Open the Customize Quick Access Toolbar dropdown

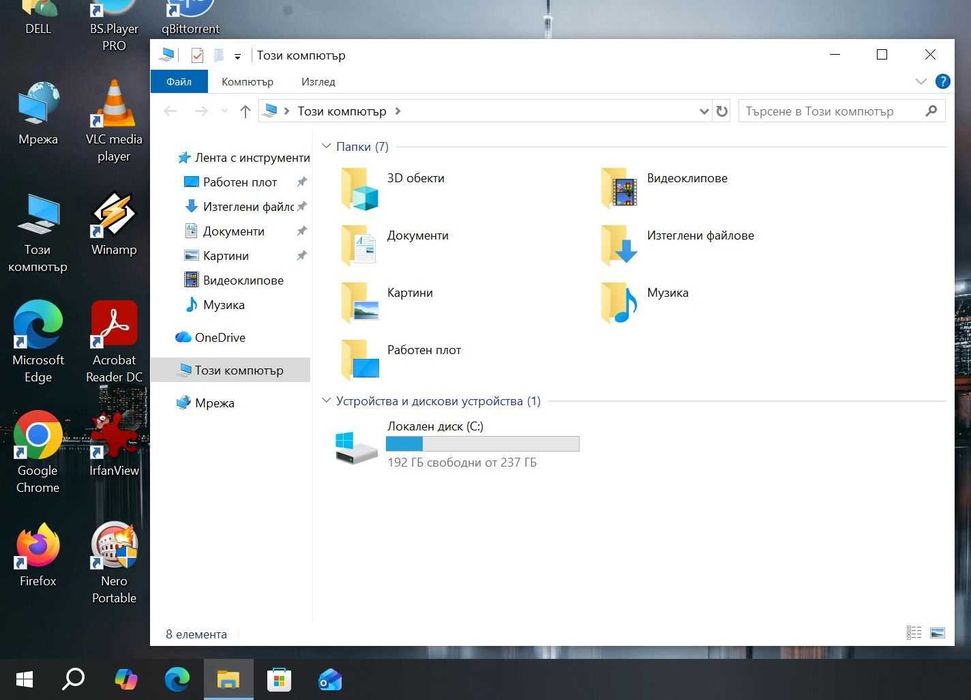237,56
